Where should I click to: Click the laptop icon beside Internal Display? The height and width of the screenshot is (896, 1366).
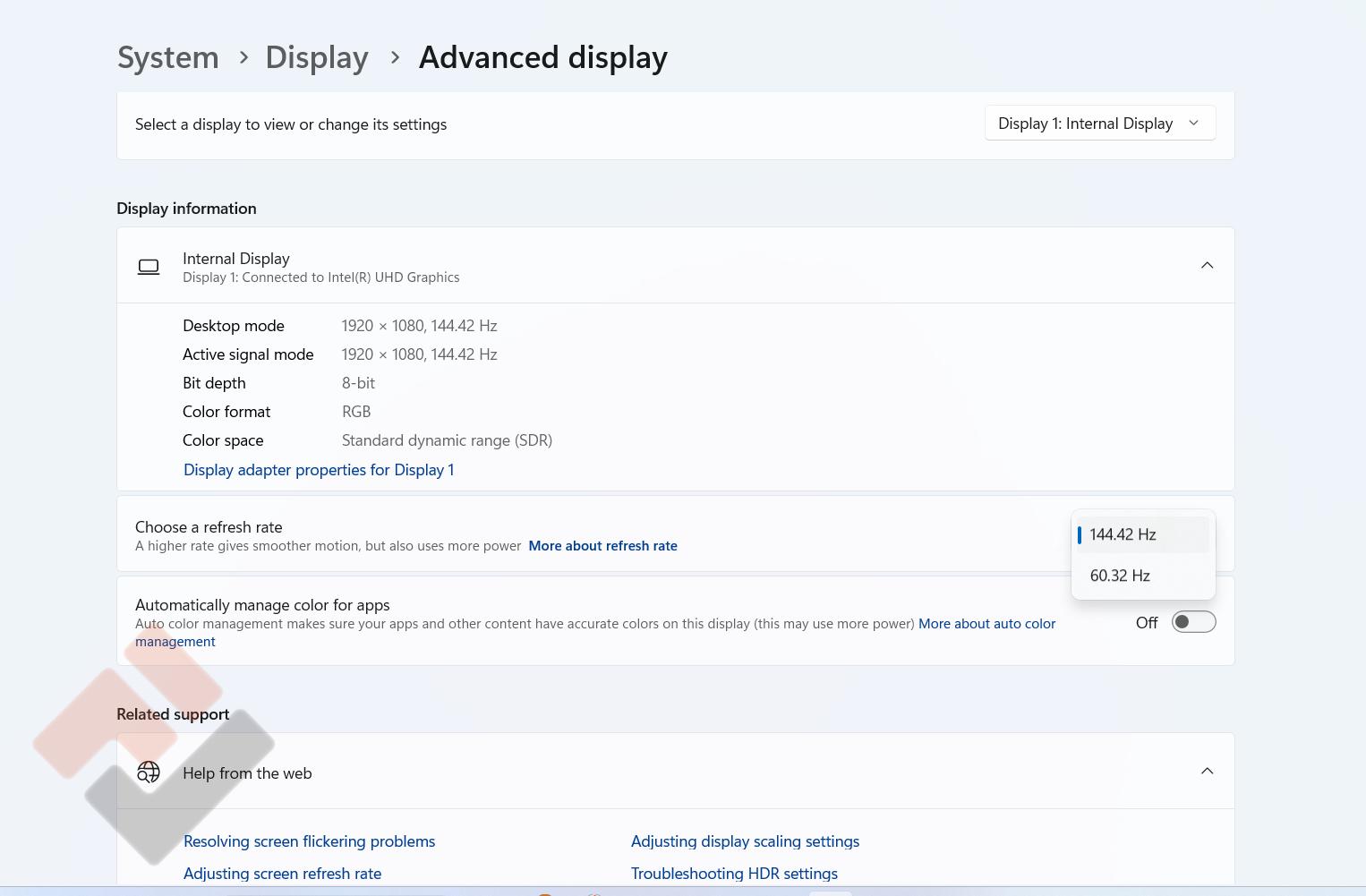149,267
